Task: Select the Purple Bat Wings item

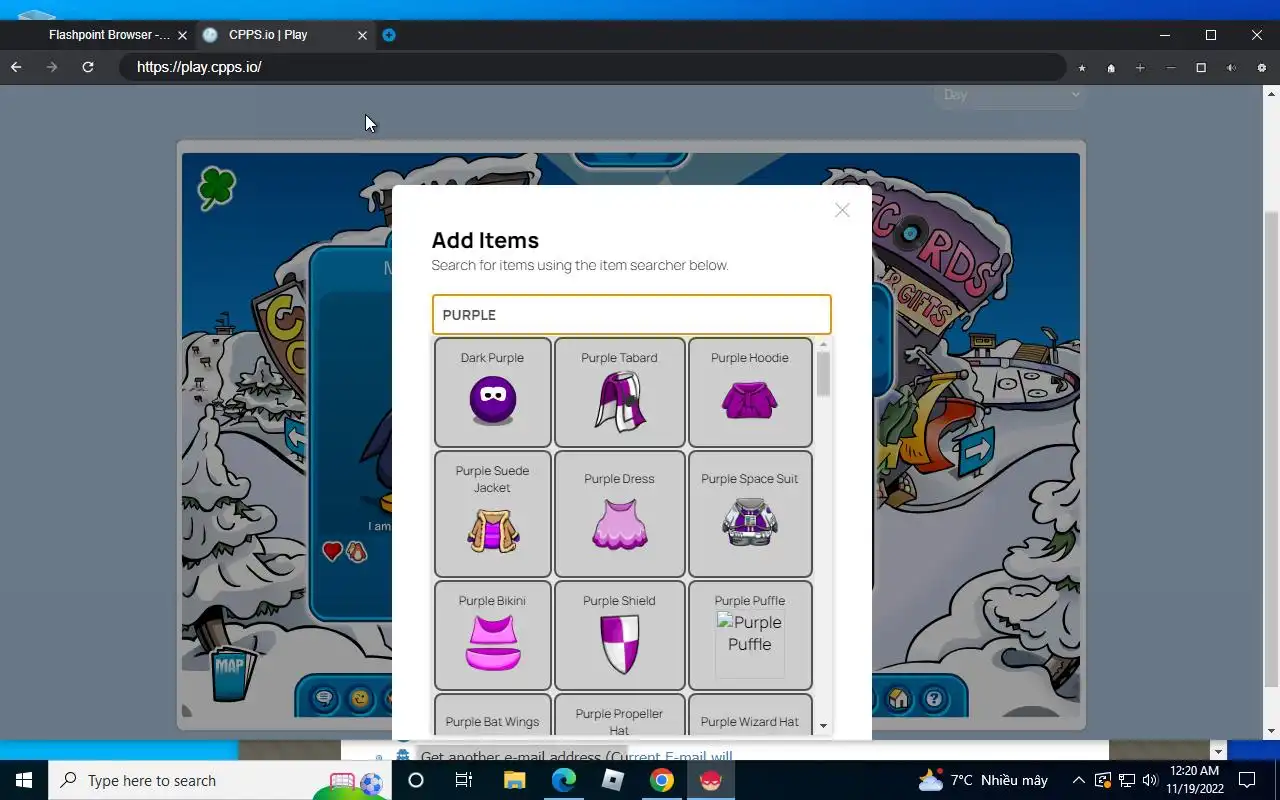Action: (492, 716)
